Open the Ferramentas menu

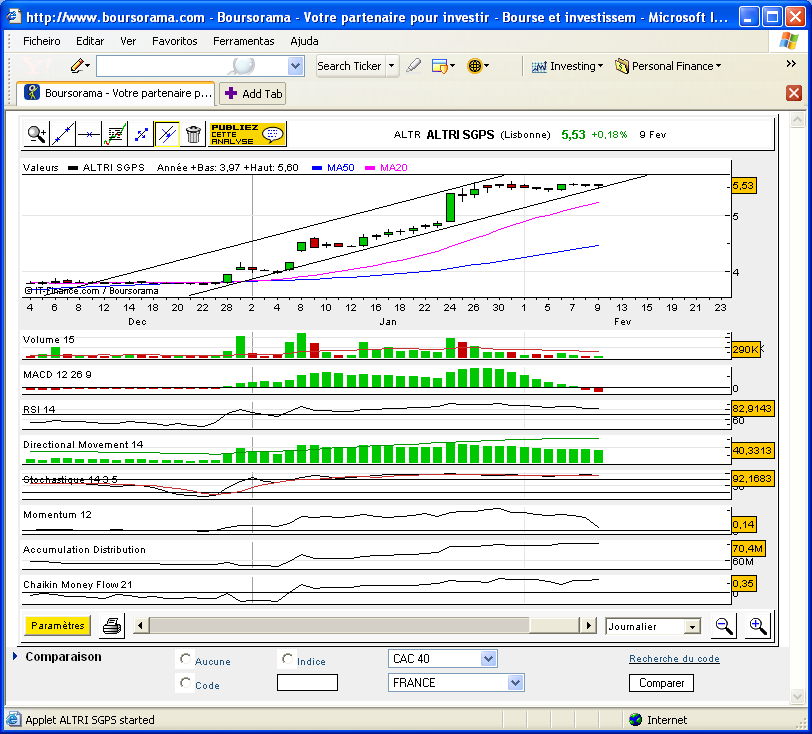click(x=243, y=41)
